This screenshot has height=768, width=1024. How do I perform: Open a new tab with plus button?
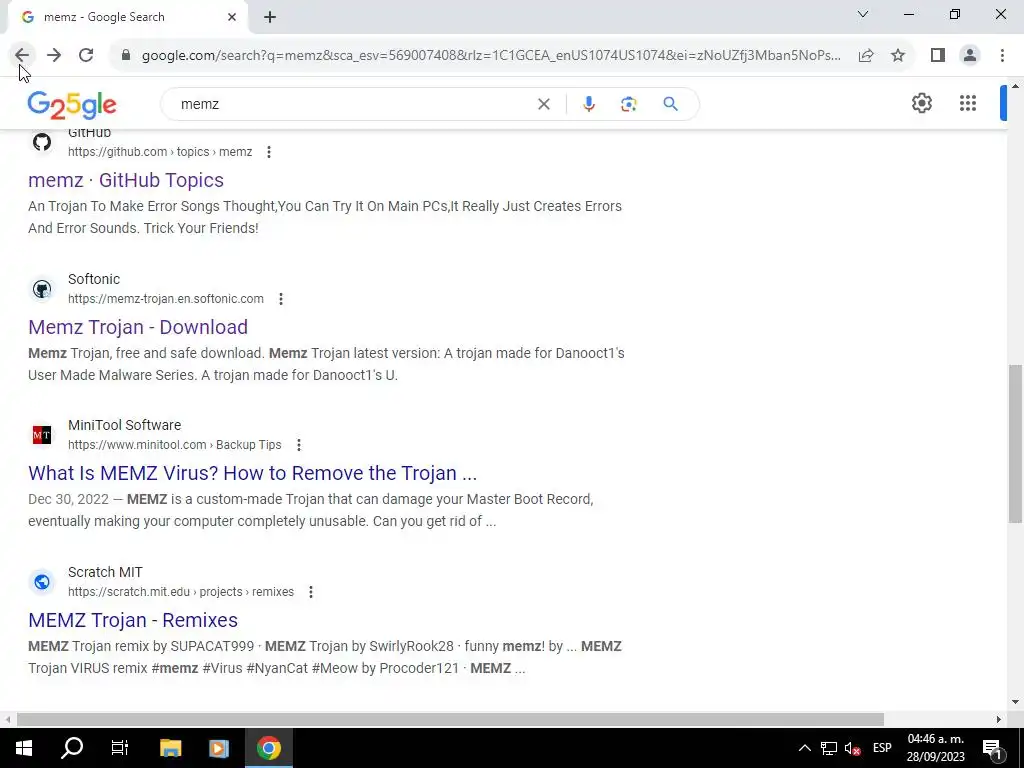pyautogui.click(x=270, y=17)
